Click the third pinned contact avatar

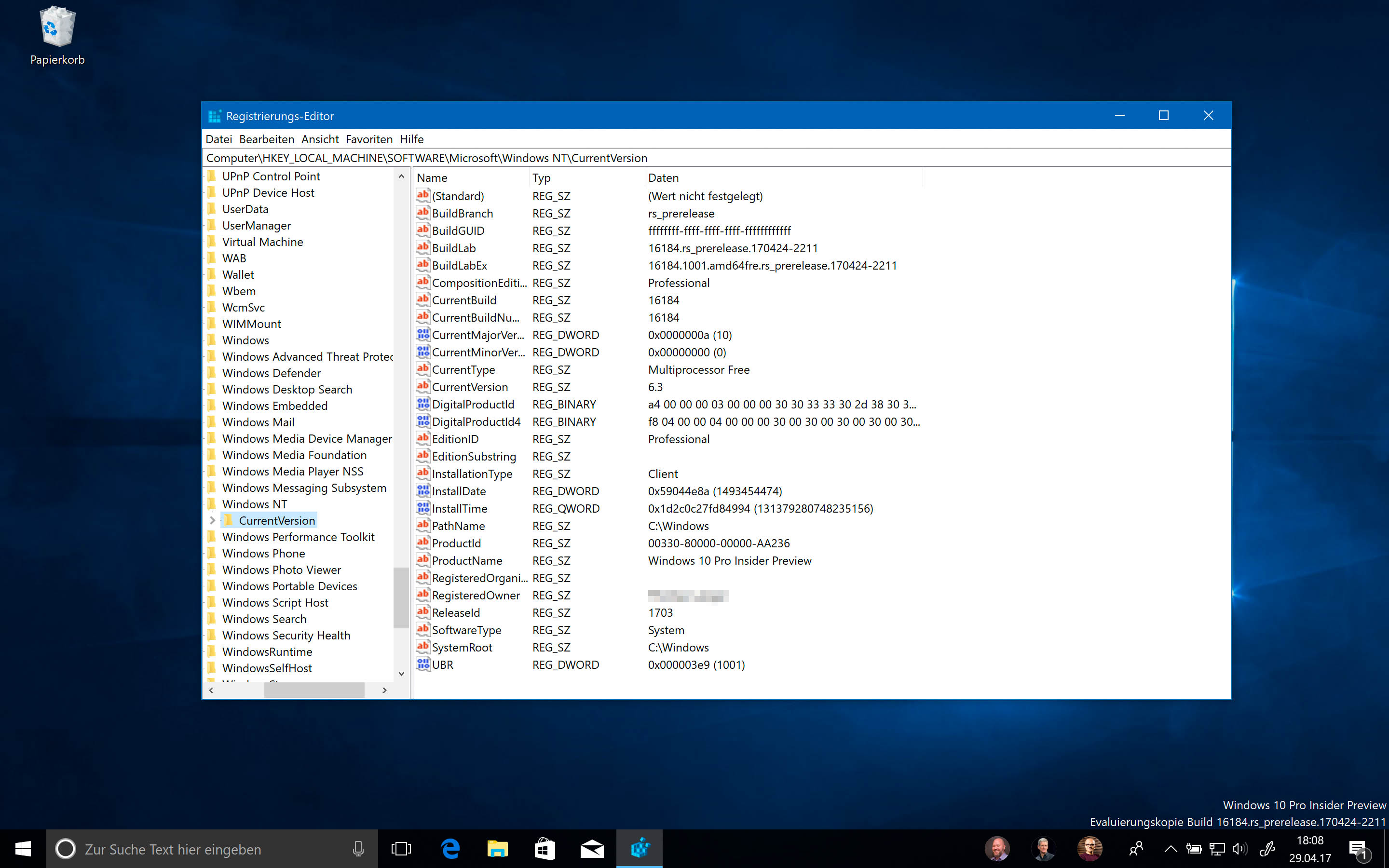[1089, 849]
